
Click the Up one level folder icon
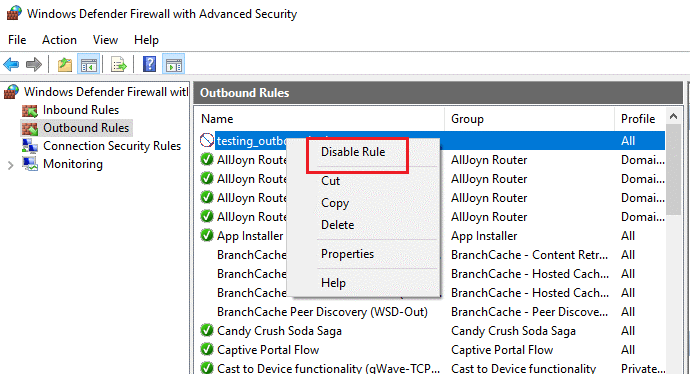tap(65, 65)
